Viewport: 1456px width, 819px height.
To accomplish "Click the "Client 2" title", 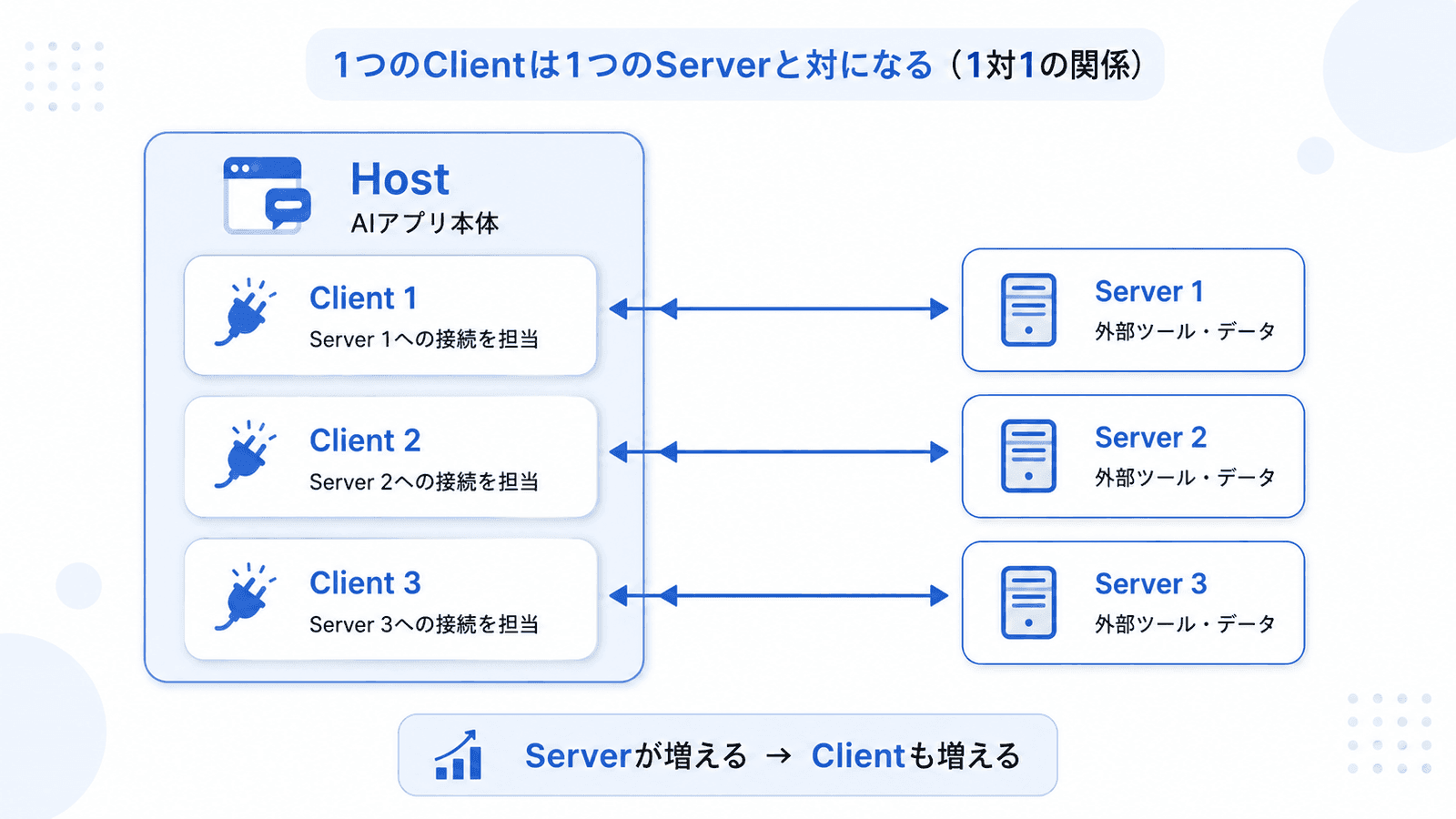I will (x=365, y=440).
